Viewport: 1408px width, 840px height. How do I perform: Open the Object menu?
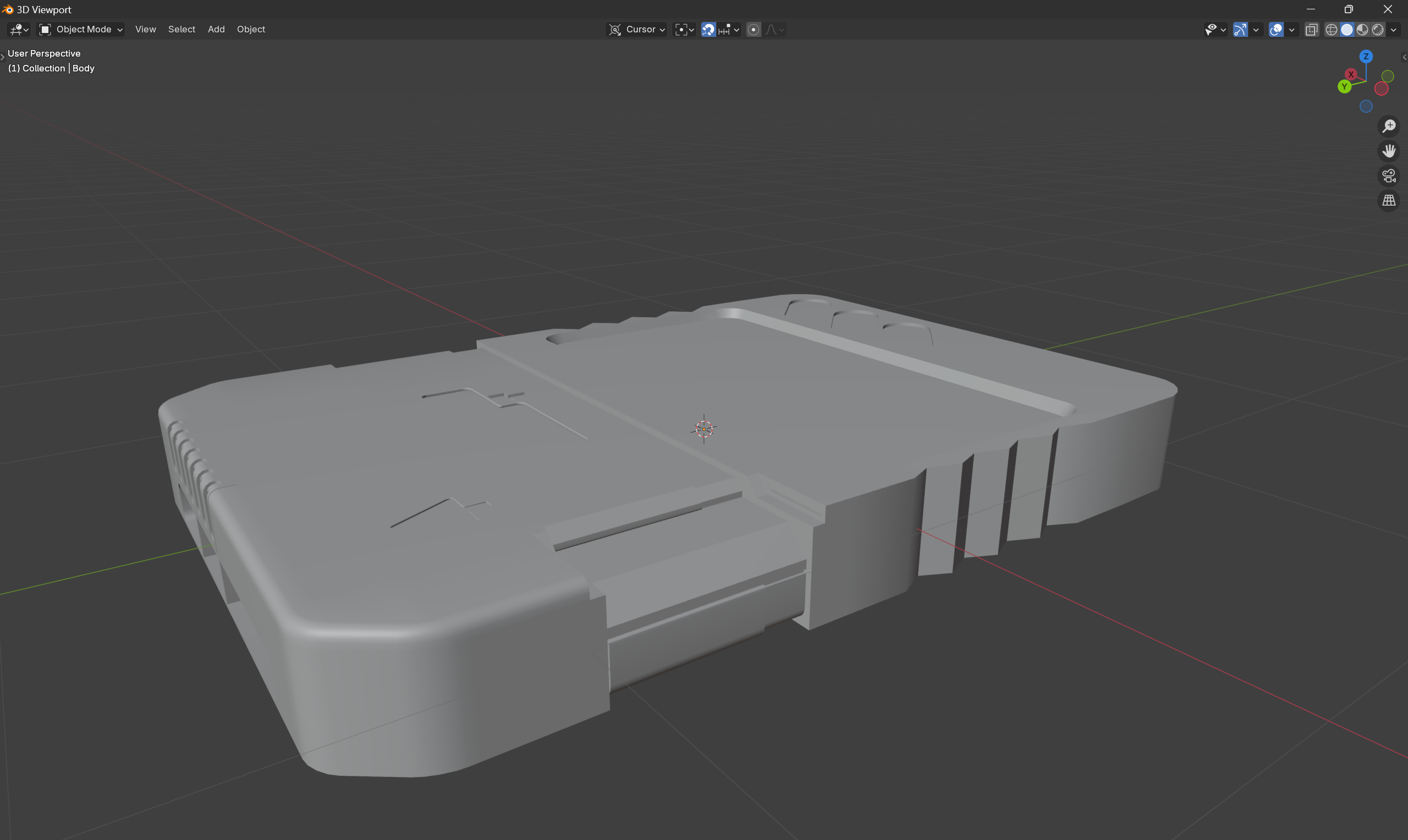pos(251,30)
